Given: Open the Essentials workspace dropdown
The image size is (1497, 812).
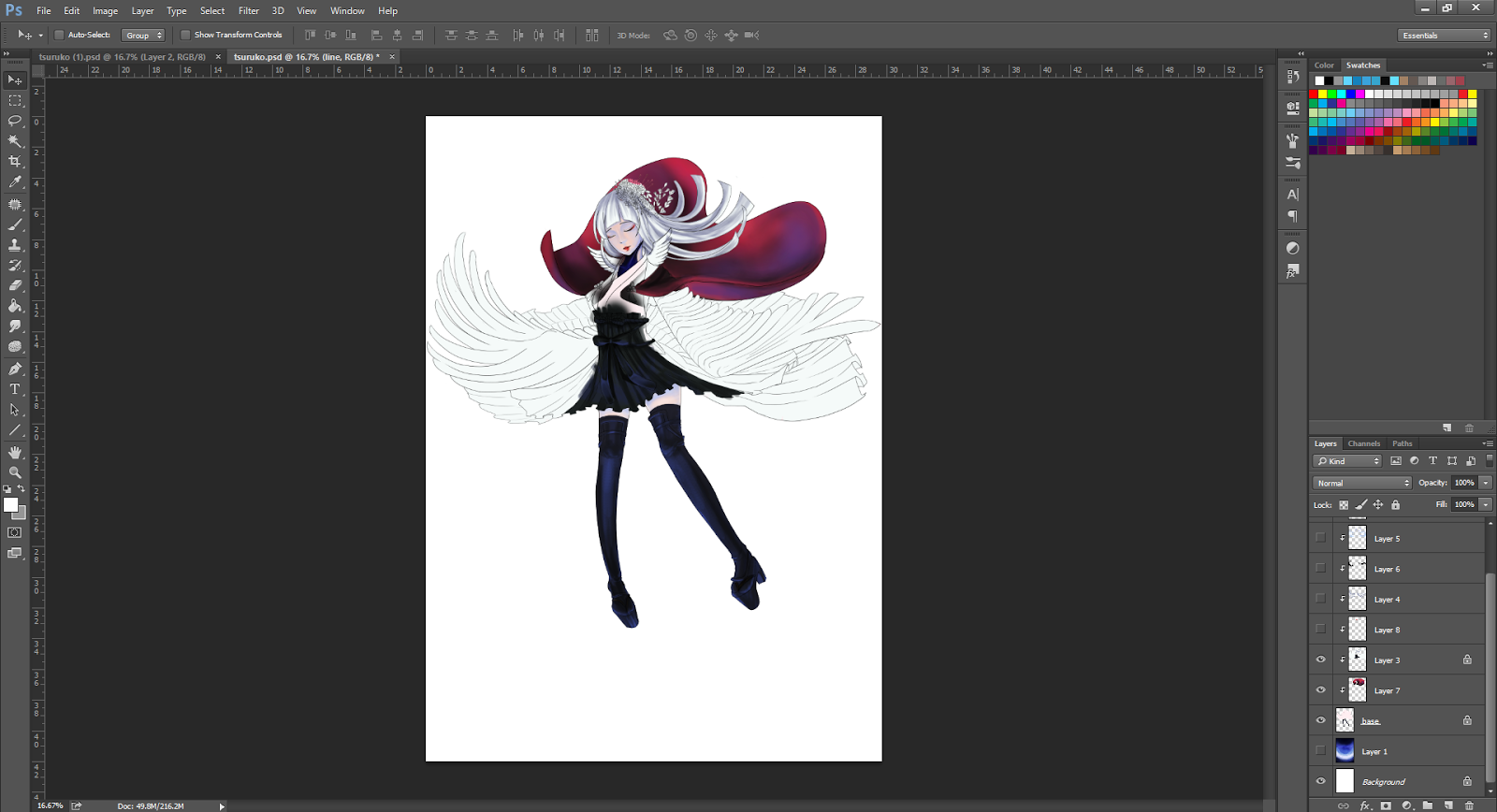Looking at the screenshot, I should [x=1445, y=36].
